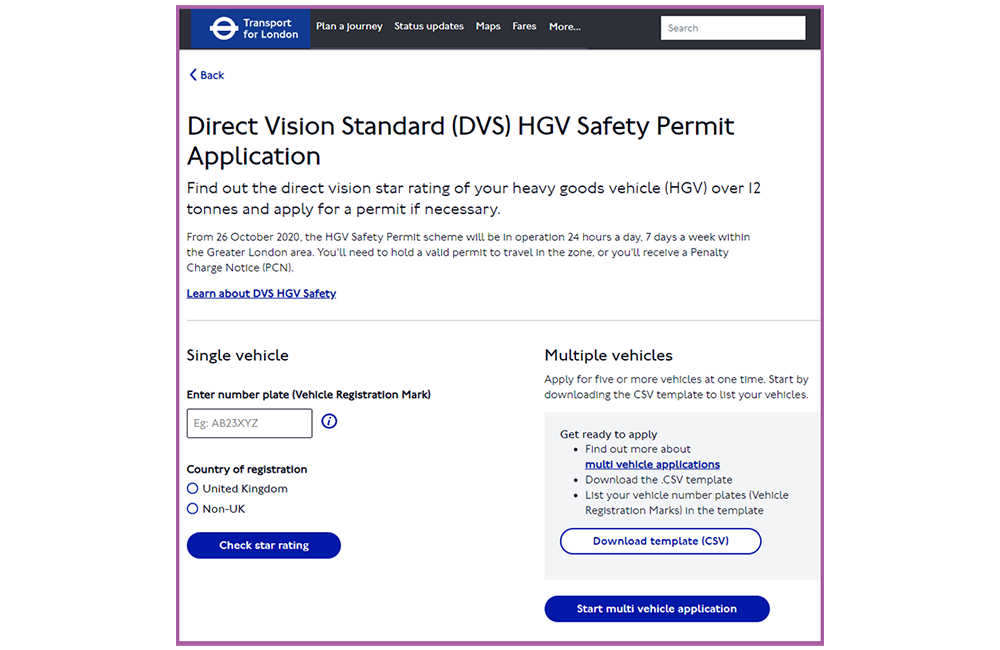Open the Plan a journey menu item
1000x650 pixels.
(x=349, y=27)
